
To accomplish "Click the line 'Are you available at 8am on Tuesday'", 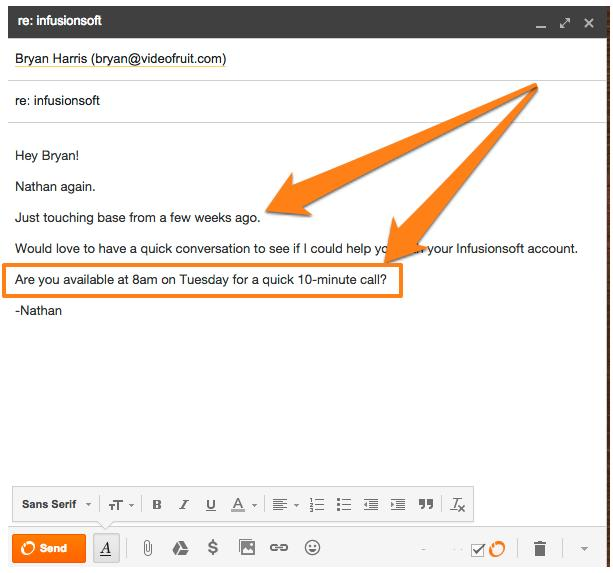I will [201, 279].
